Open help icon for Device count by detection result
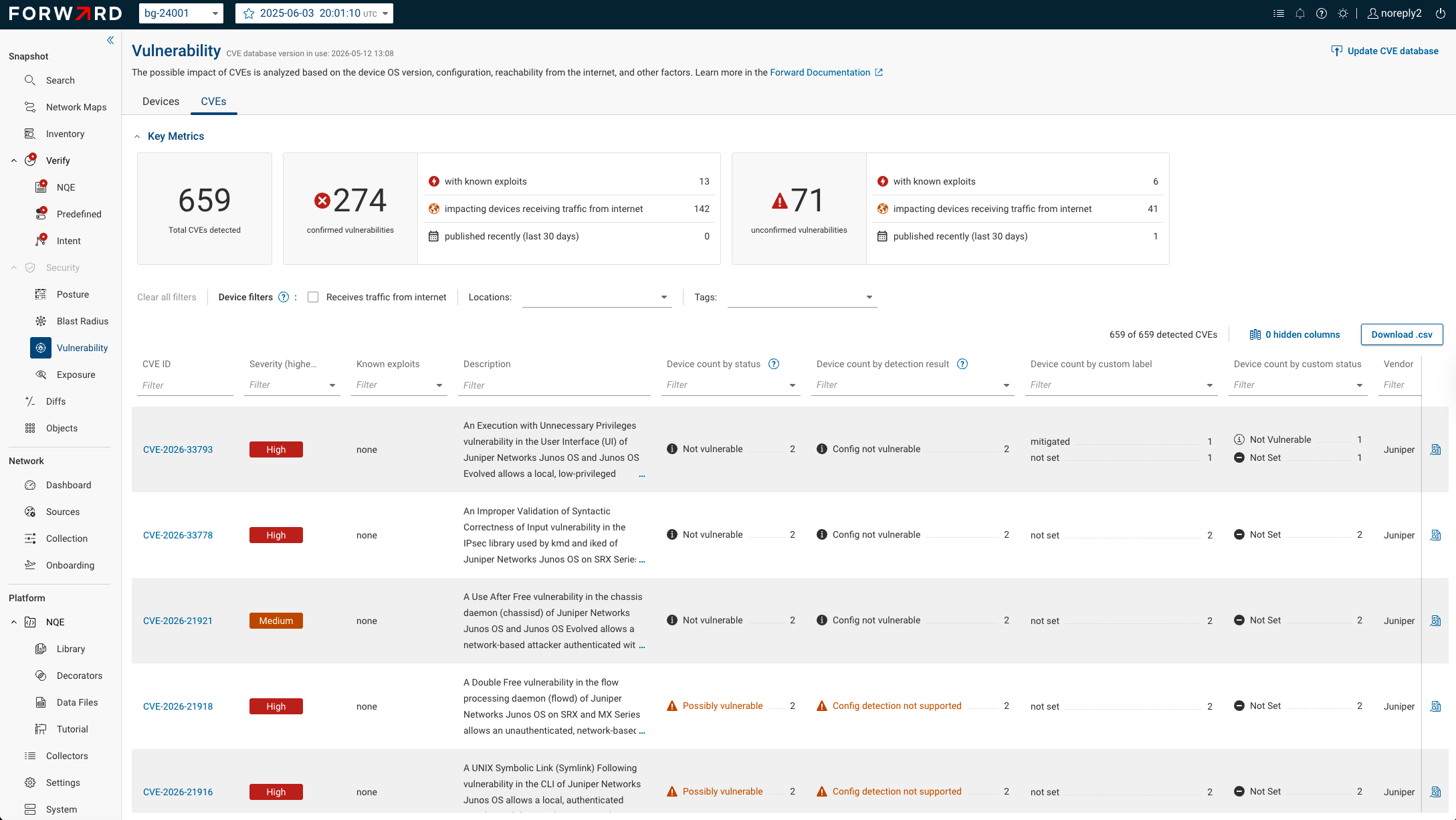The height and width of the screenshot is (820, 1456). pyautogui.click(x=962, y=364)
